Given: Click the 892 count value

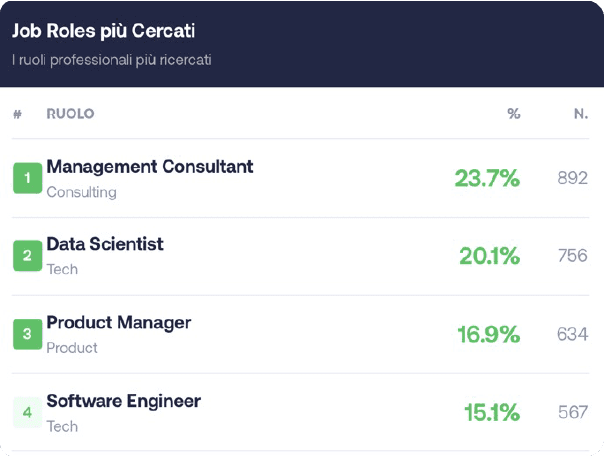Looking at the screenshot, I should click(572, 179).
